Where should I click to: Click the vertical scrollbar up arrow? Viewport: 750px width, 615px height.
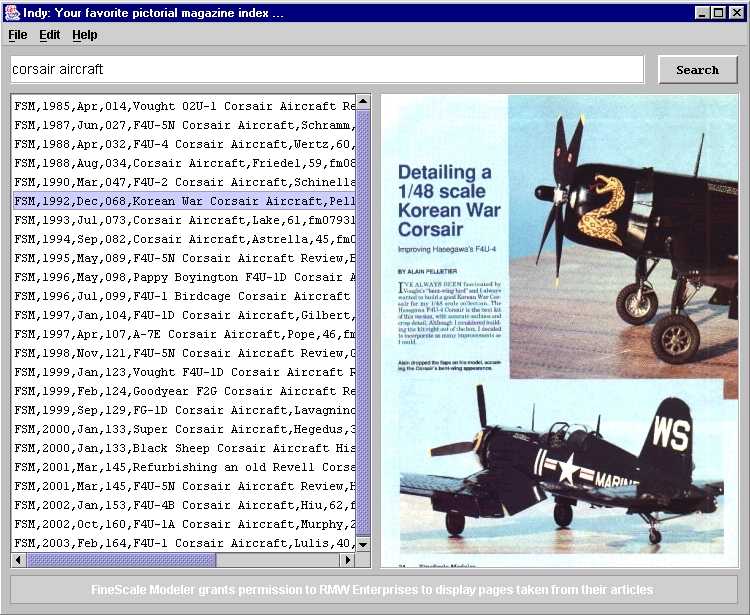tap(363, 102)
